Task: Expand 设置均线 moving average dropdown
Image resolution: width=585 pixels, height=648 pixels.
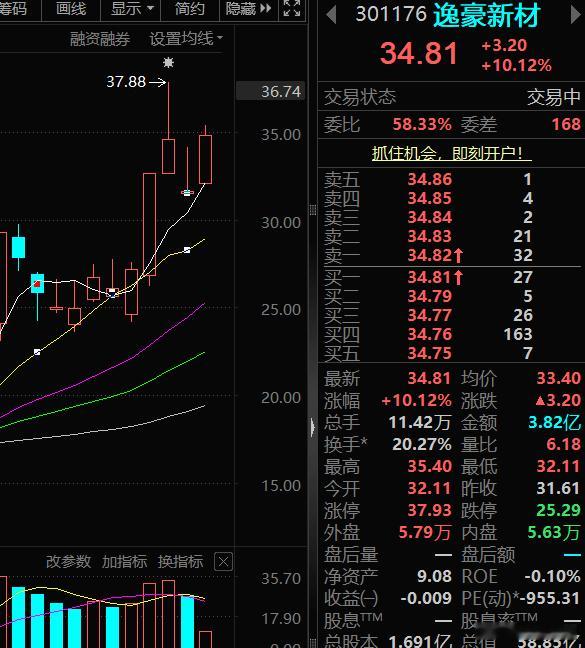Action: (186, 39)
